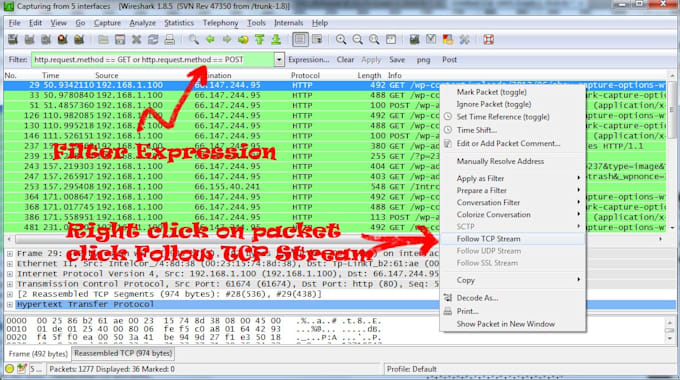Reset zoom to normal size icon

pyautogui.click(x=374, y=39)
